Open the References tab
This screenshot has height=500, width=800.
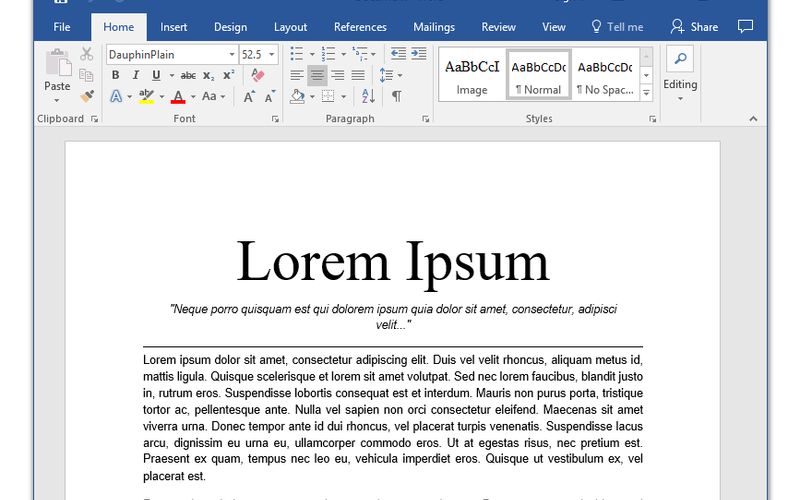[x=360, y=27]
